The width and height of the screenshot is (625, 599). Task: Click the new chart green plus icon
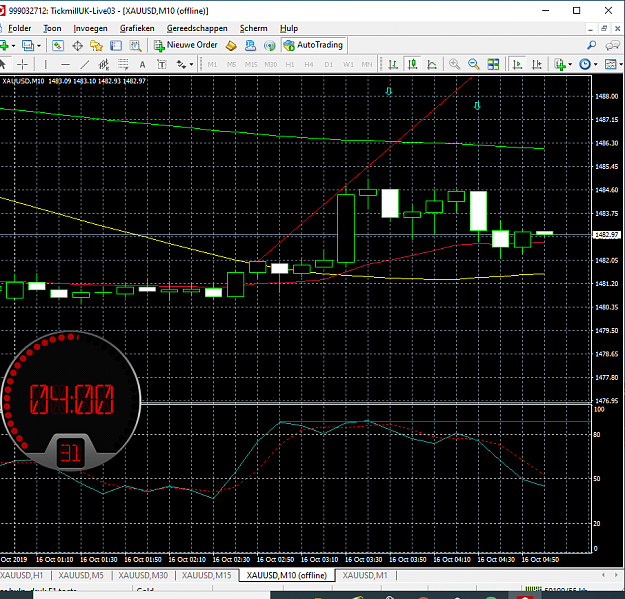click(4, 45)
